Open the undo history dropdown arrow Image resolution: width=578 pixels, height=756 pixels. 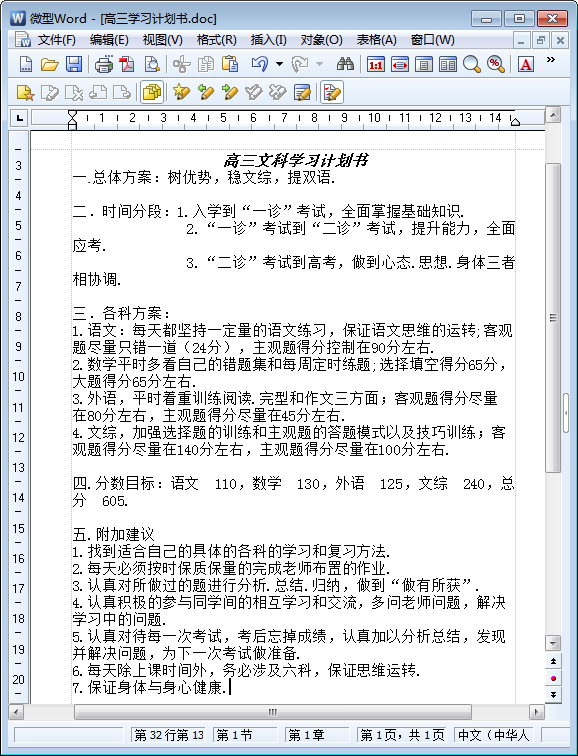(x=279, y=64)
